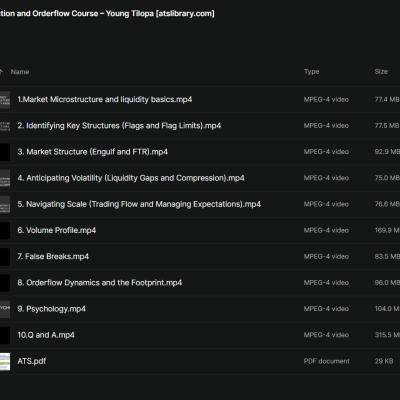Click the 75.0 MB size cell
Viewport: 400px width, 400px height.
click(x=387, y=178)
